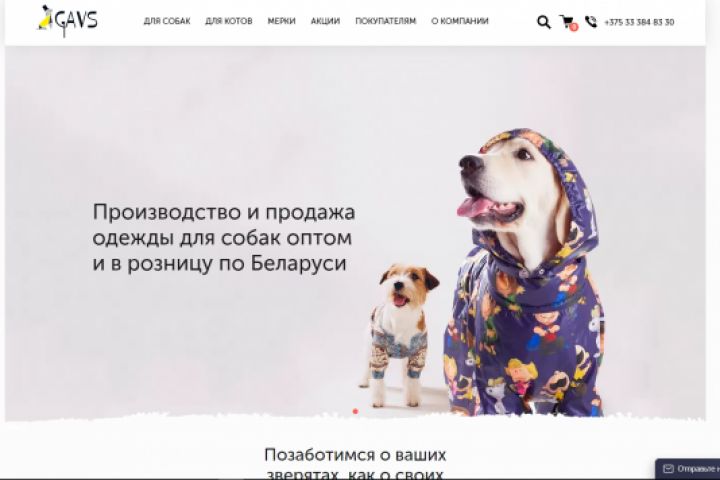Select the orange slider dot indicator
Screen dimensions: 720x480
[355, 411]
